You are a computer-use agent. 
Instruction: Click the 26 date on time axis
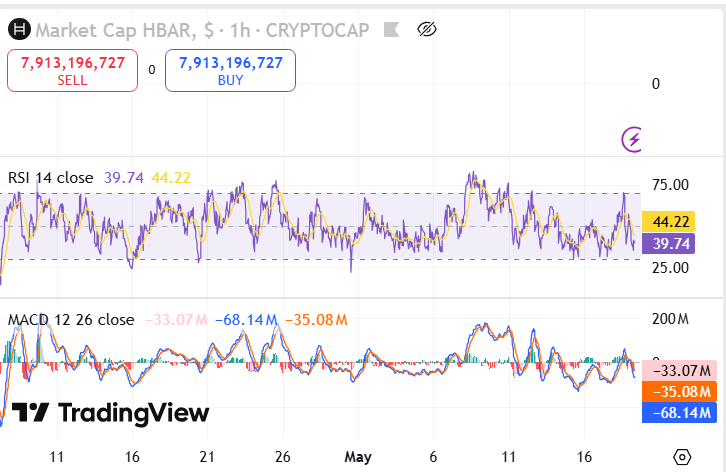282,457
